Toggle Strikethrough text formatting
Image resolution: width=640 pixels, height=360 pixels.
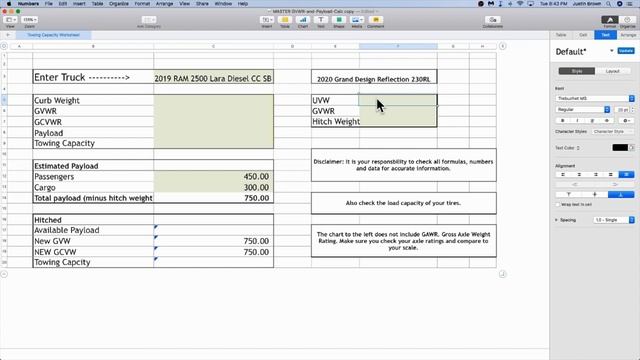[607, 121]
